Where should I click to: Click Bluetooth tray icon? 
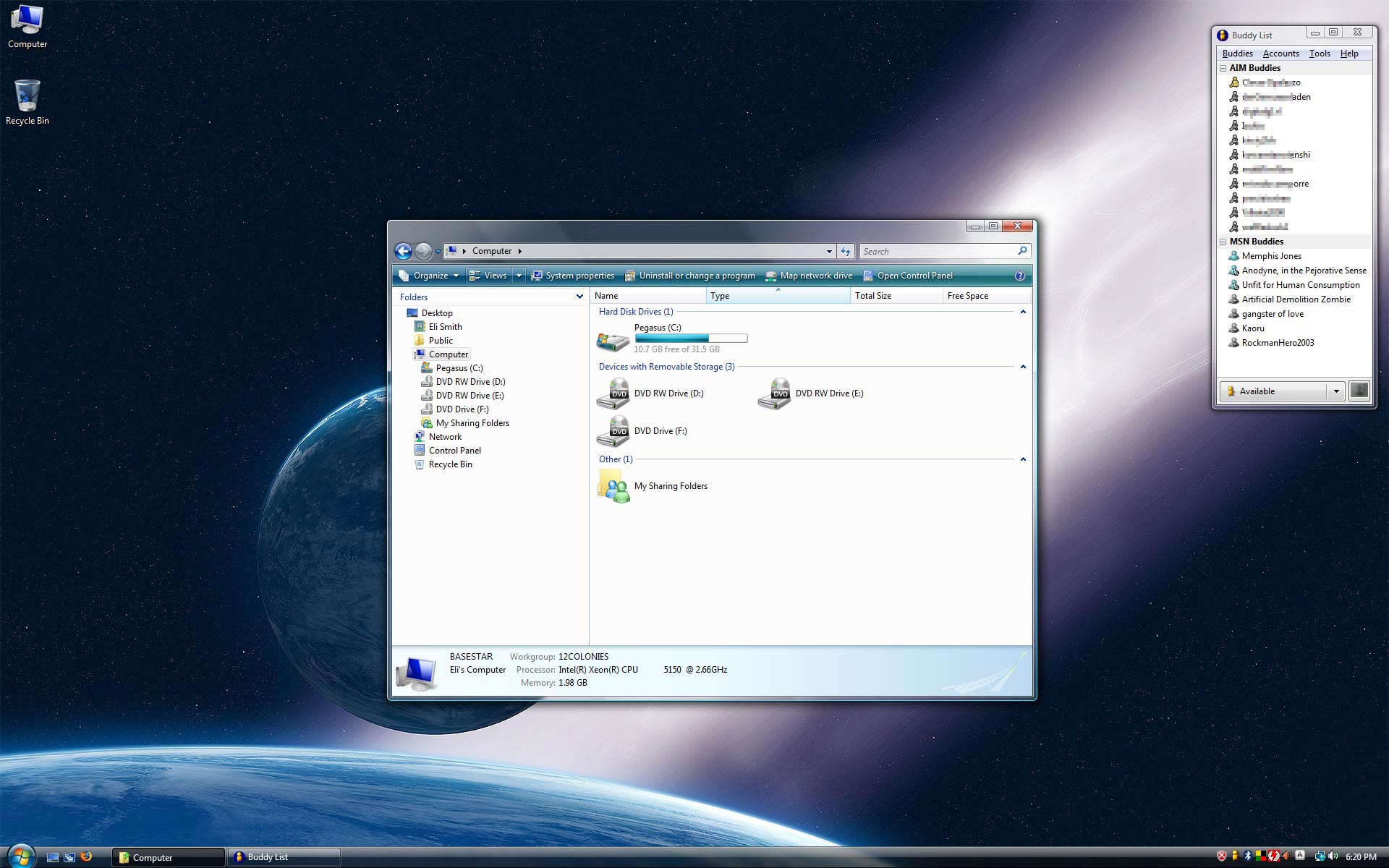(1248, 856)
